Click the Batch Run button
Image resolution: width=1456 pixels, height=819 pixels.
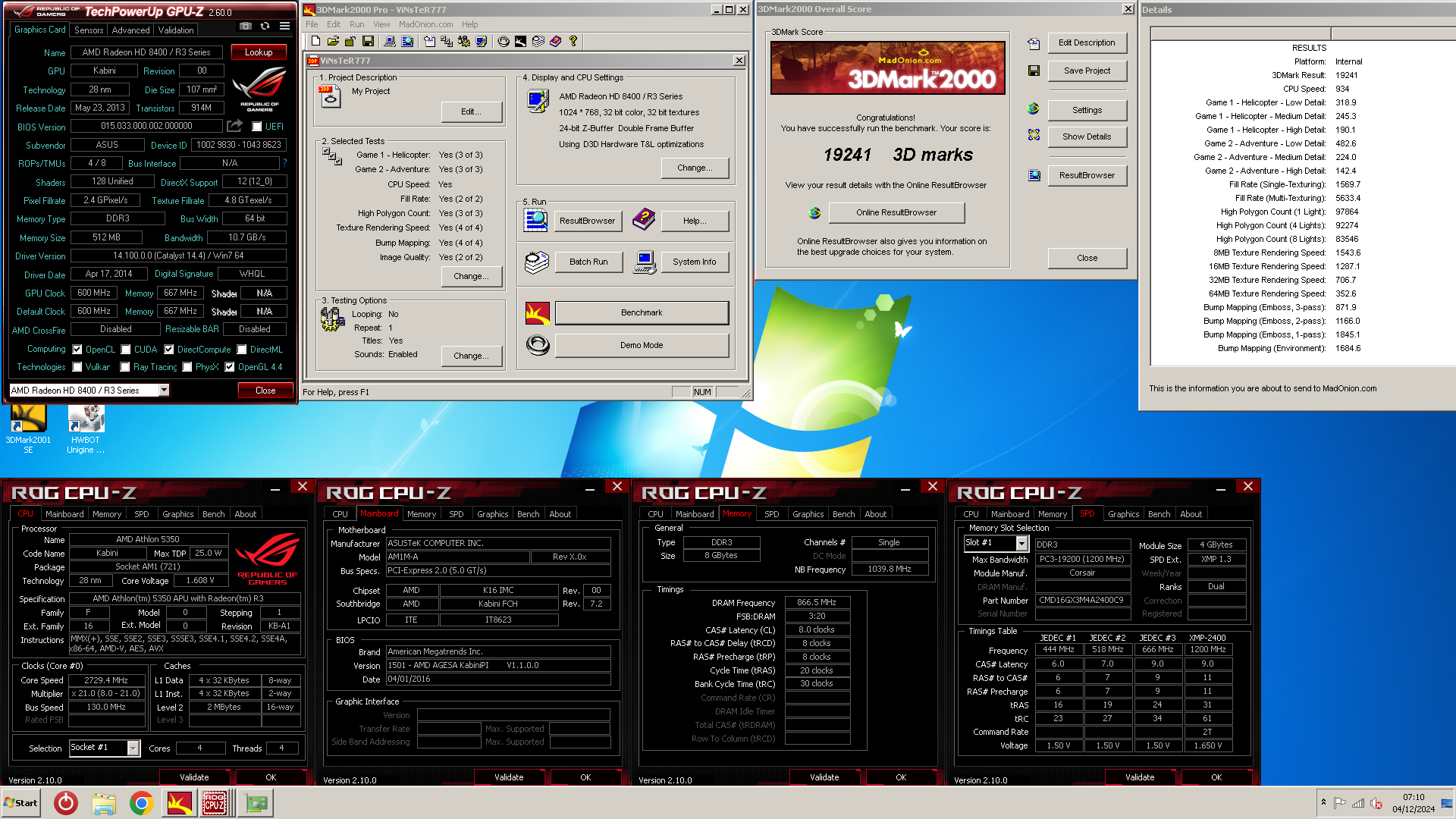[588, 262]
